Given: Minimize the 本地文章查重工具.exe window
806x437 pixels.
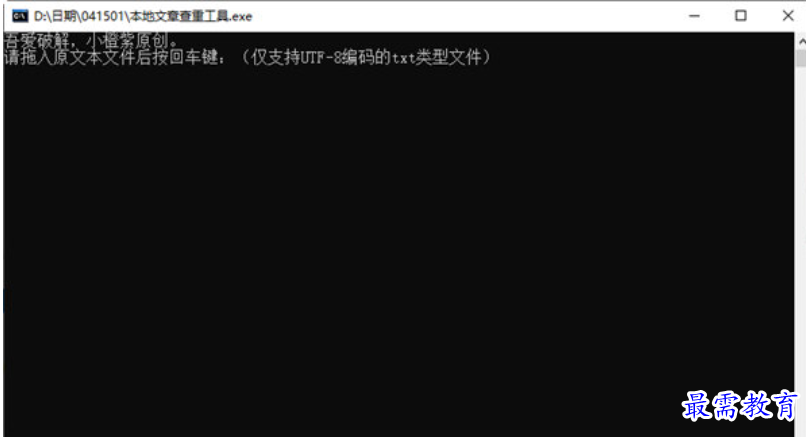Looking at the screenshot, I should pyautogui.click(x=694, y=16).
